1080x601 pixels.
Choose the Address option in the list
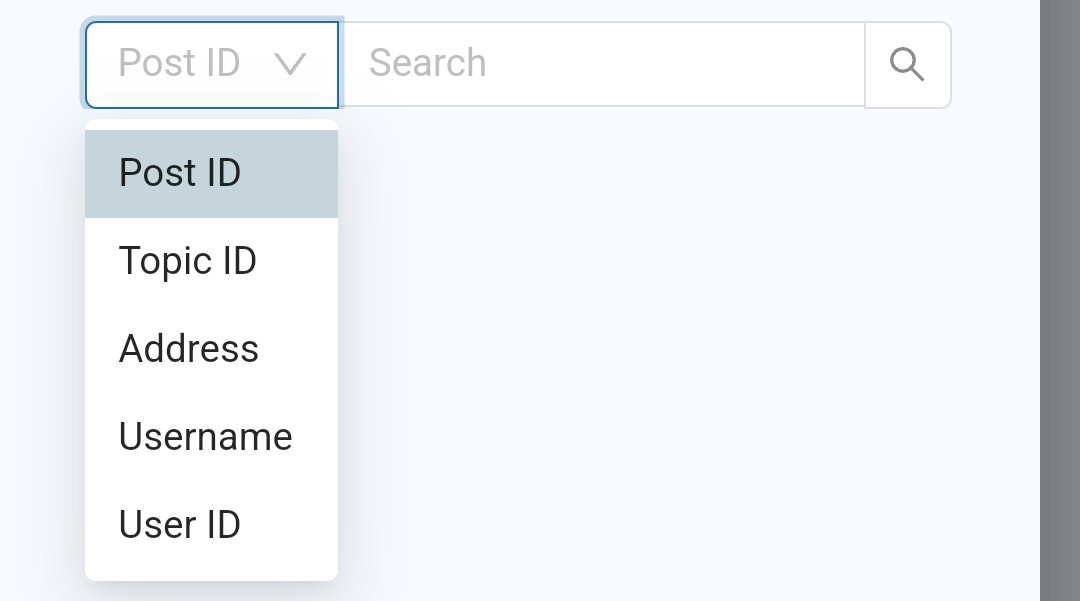click(x=211, y=350)
